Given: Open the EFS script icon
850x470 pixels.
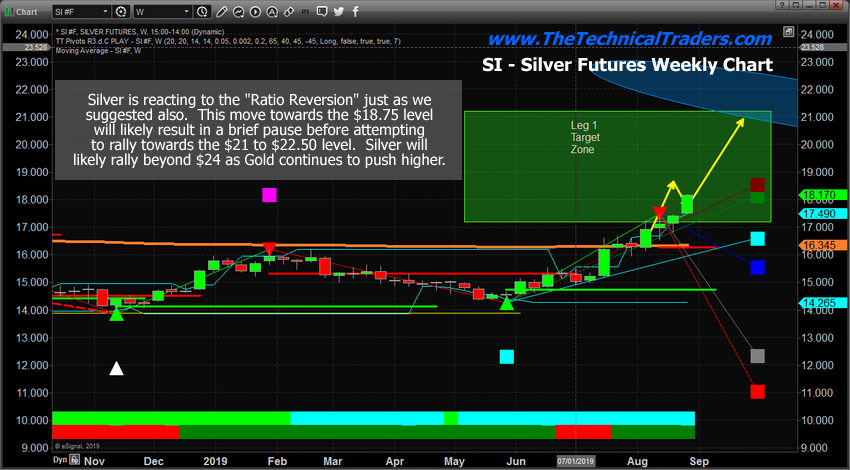Looking at the screenshot, I should pos(306,11).
